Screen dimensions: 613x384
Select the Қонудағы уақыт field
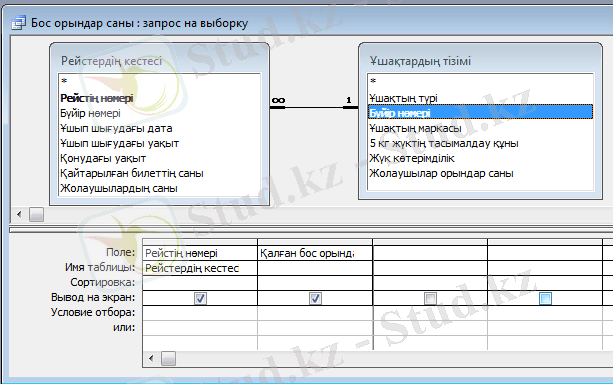pyautogui.click(x=159, y=158)
